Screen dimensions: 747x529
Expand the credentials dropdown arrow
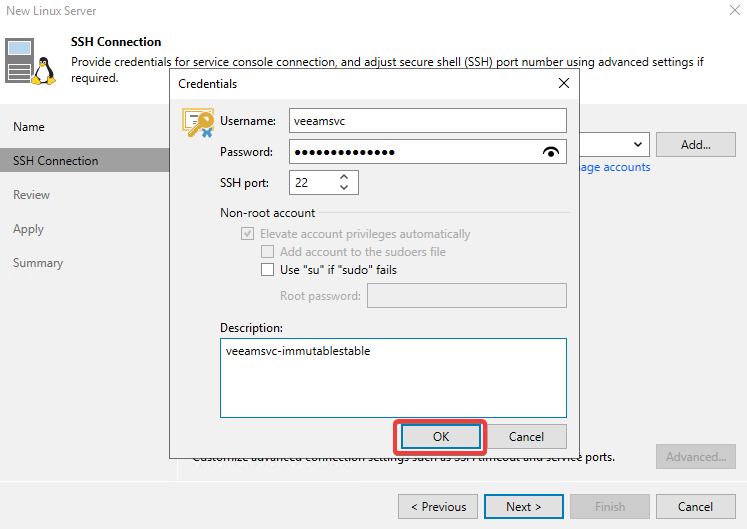(x=637, y=144)
